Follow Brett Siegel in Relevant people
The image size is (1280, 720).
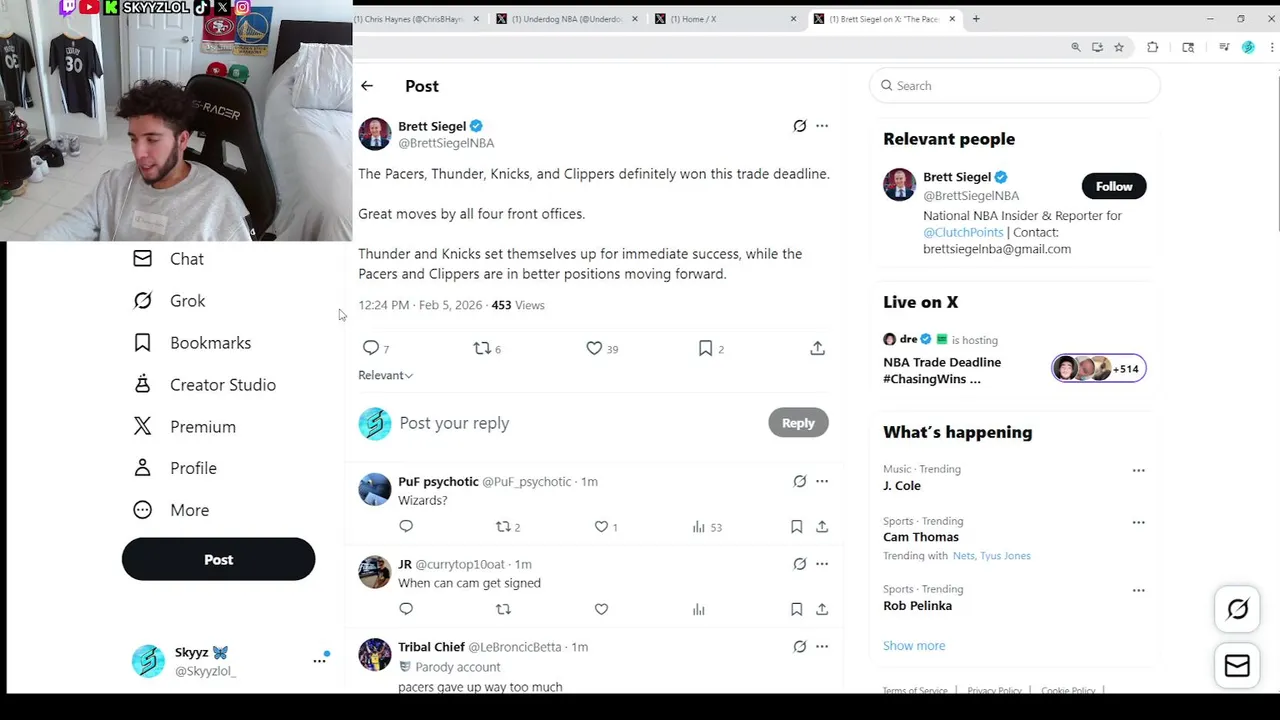[1113, 186]
